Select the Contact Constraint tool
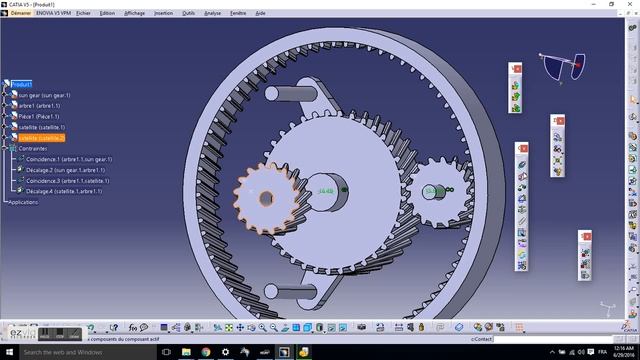This screenshot has height=360, width=640. pyautogui.click(x=522, y=176)
